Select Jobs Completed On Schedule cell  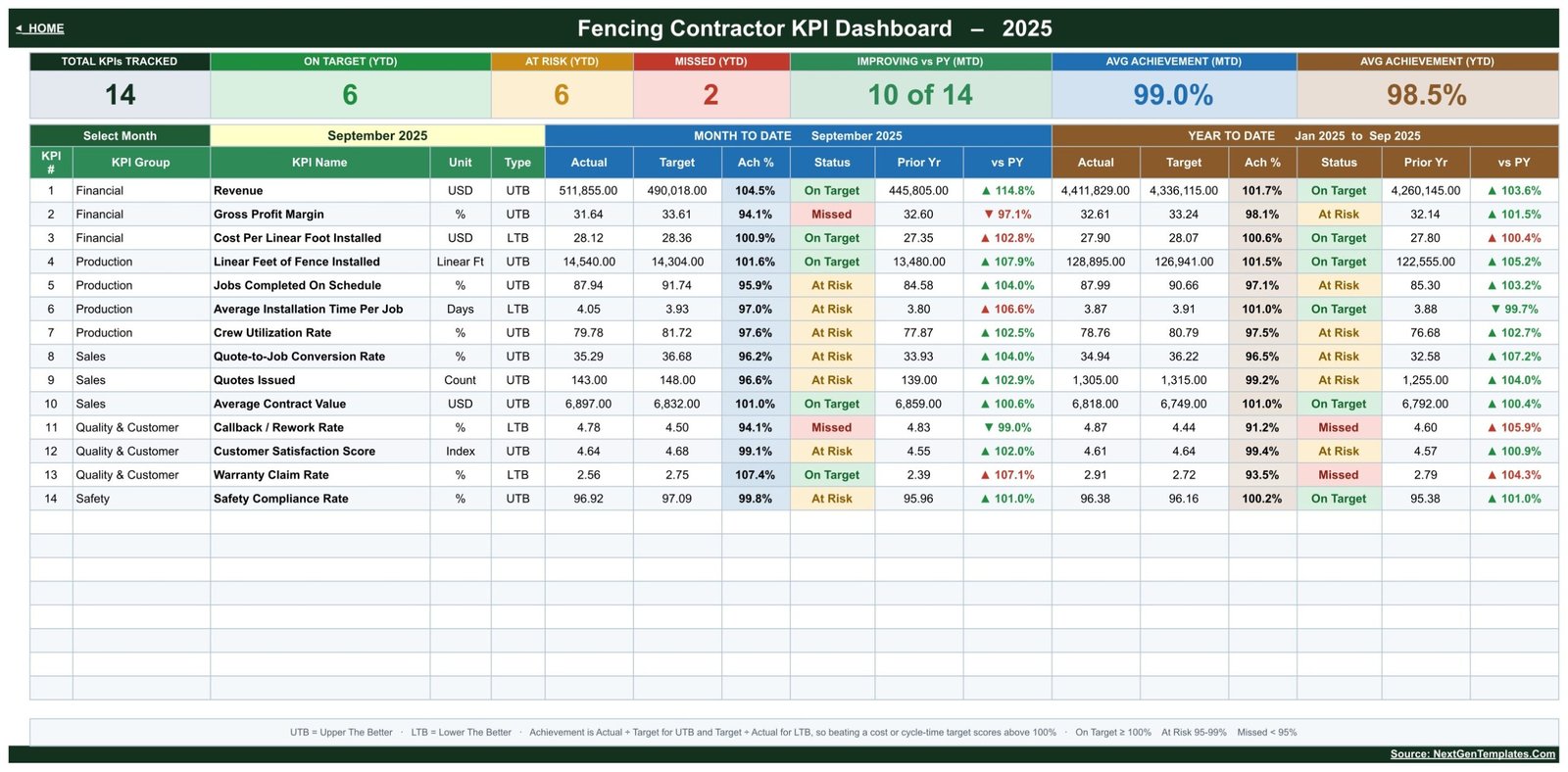coord(319,285)
